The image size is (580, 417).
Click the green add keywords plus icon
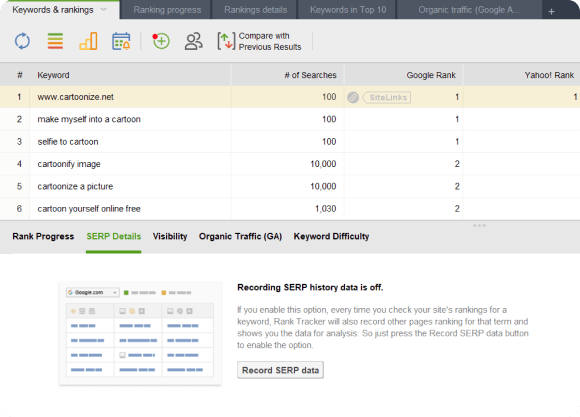click(161, 41)
